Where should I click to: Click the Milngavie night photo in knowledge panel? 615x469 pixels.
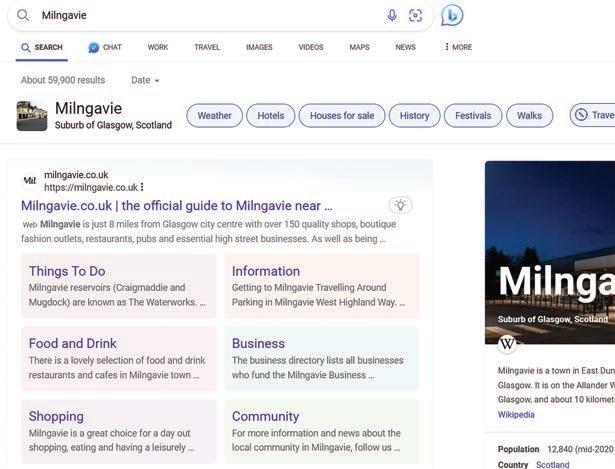click(x=550, y=252)
